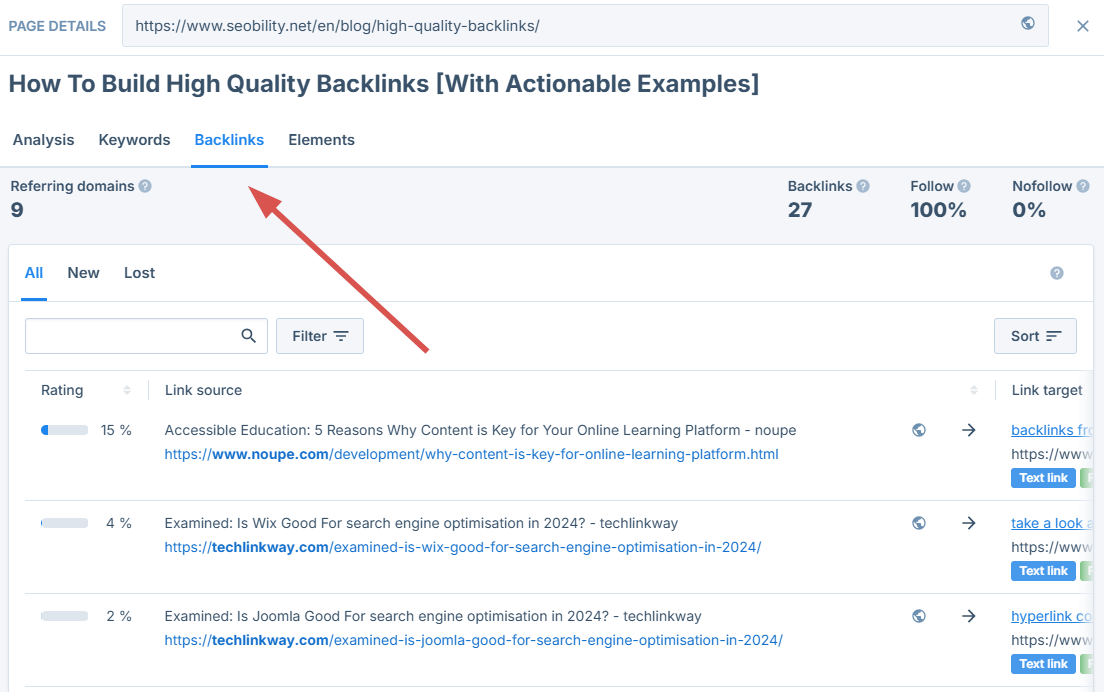Click the help icon in the backlinks list panel
The image size is (1104, 692).
1057,273
